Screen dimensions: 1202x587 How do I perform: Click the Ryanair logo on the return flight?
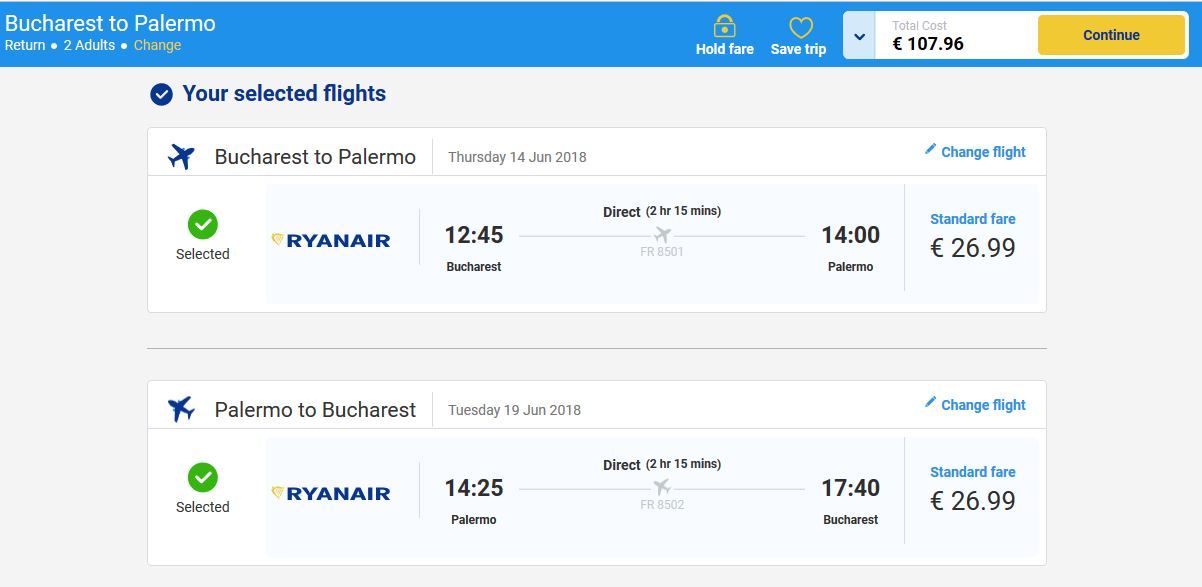(331, 493)
